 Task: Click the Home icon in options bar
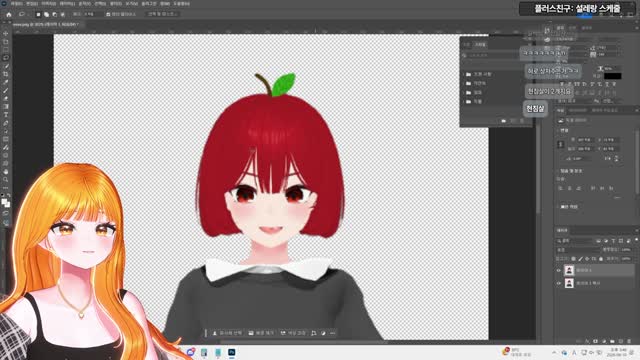9,14
